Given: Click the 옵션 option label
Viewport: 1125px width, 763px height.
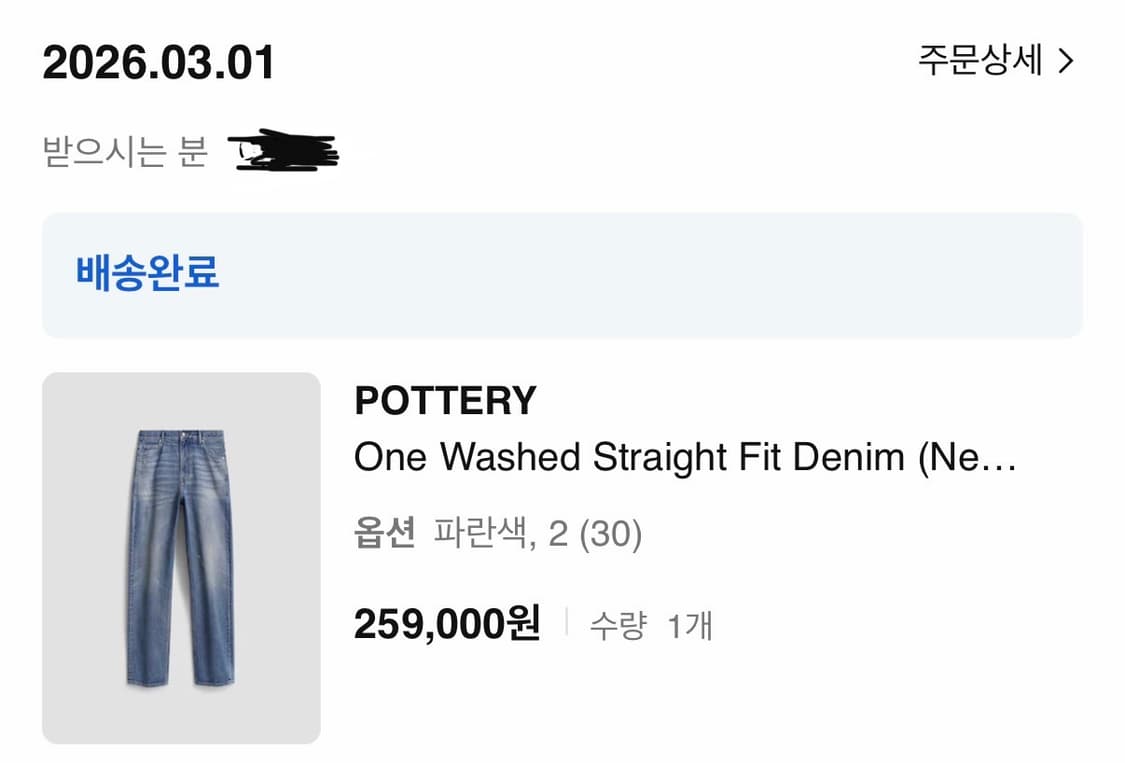Looking at the screenshot, I should (x=388, y=532).
